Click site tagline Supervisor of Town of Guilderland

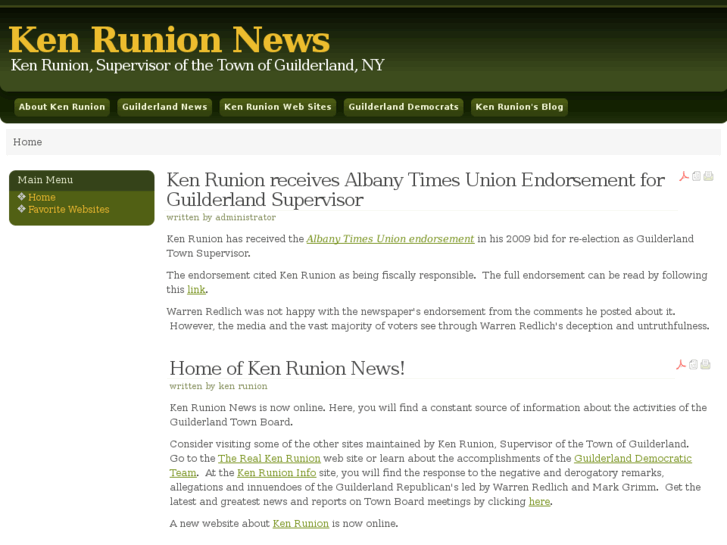[x=198, y=65]
